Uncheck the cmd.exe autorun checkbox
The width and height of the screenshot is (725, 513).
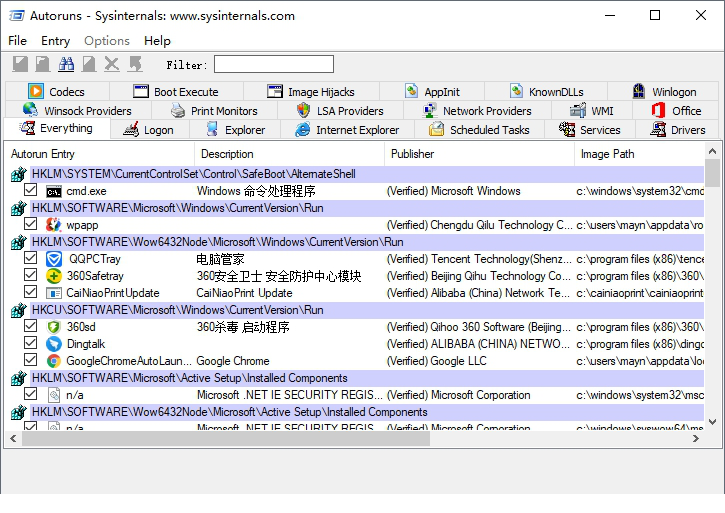tap(31, 190)
